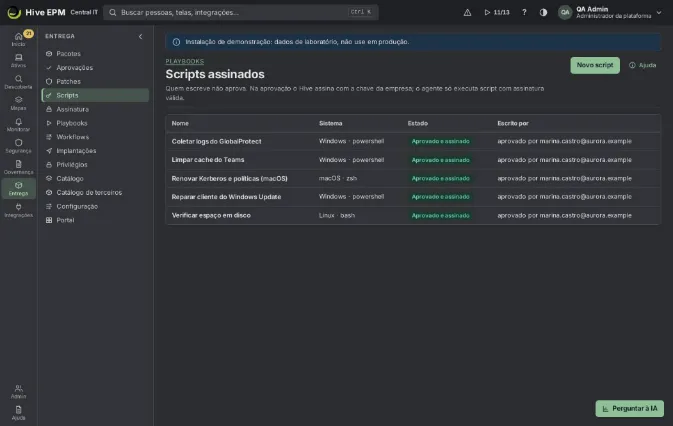This screenshot has width=673, height=426.
Task: Select Scripts in the Entrega menu
Action: click(x=95, y=95)
